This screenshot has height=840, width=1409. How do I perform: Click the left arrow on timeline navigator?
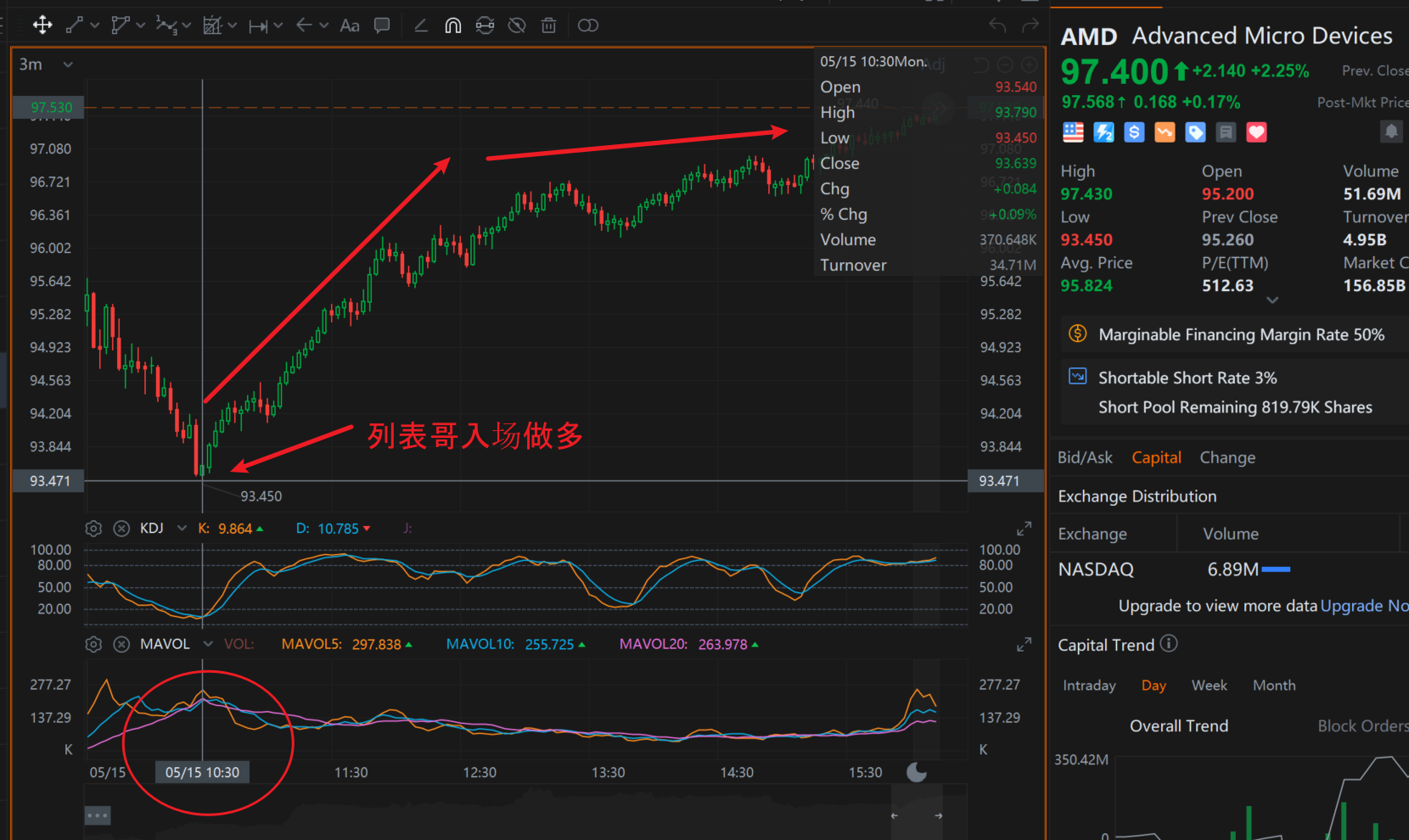click(895, 816)
